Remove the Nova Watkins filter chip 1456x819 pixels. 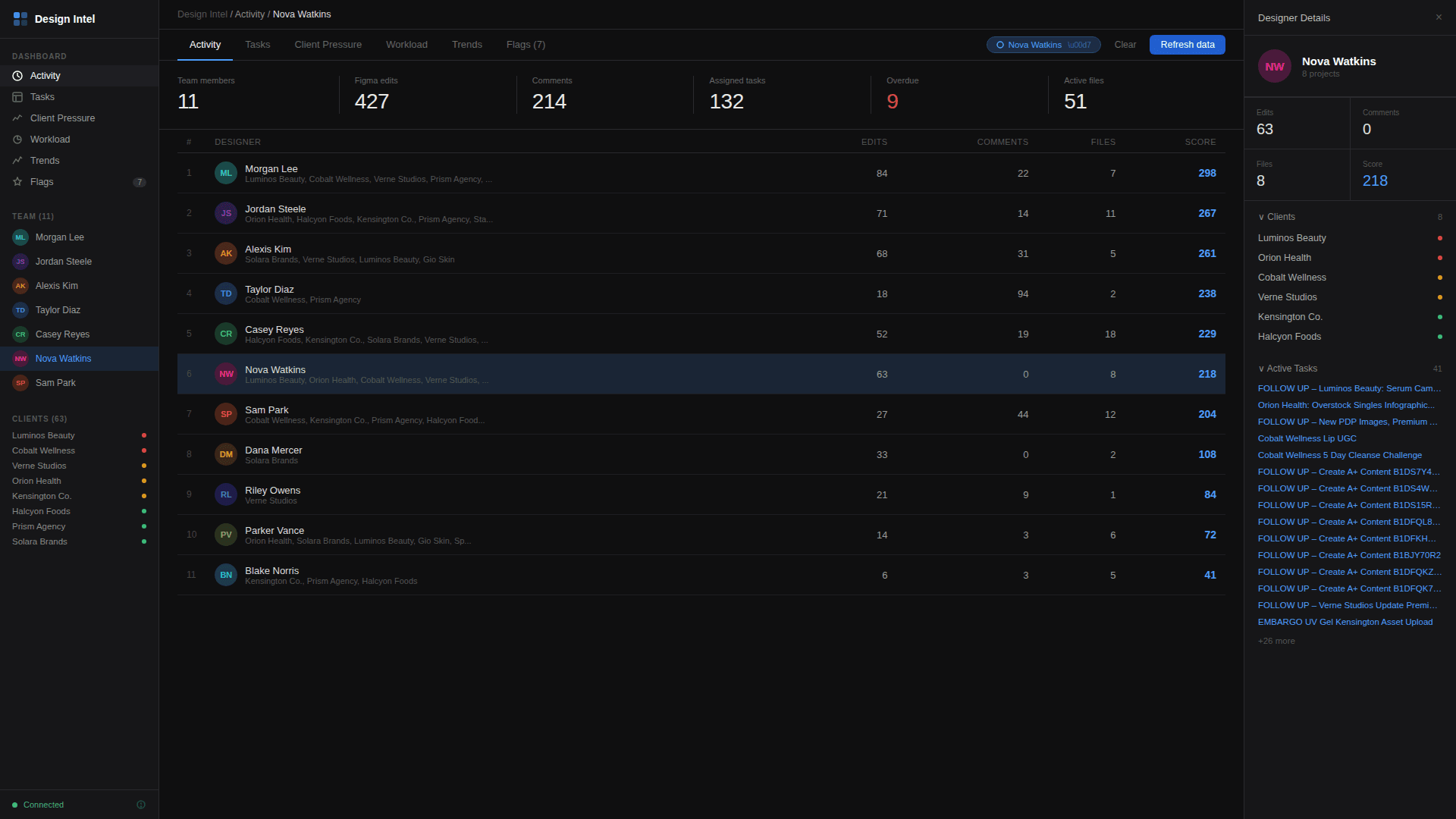1079,45
